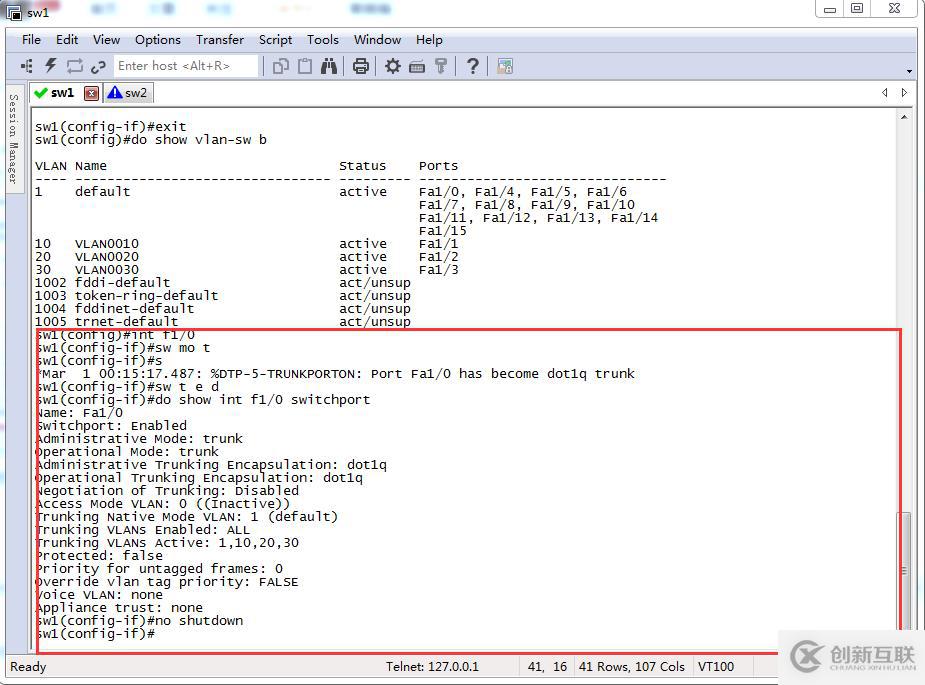Click 'Negotiation of Trunking: Disabled' line
This screenshot has width=925, height=685.
coord(168,490)
